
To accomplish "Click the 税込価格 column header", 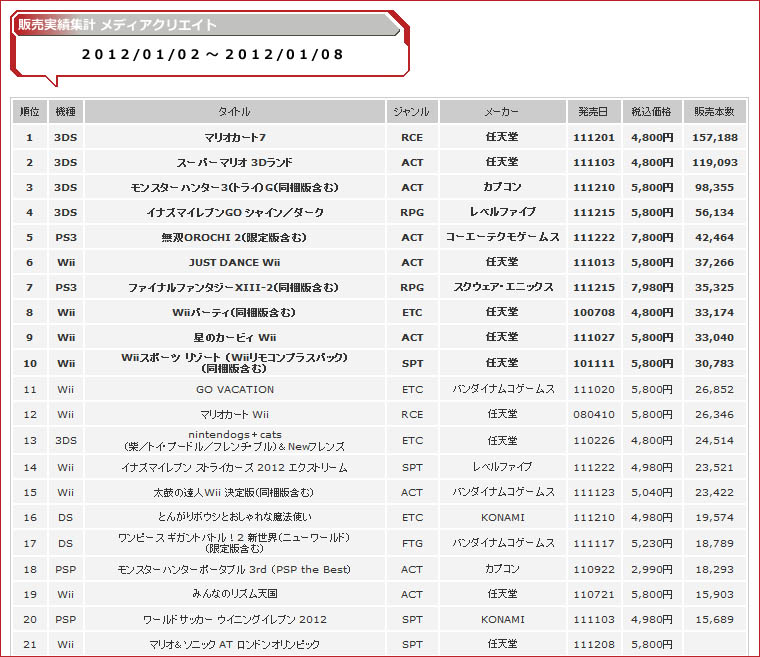I will click(x=652, y=112).
